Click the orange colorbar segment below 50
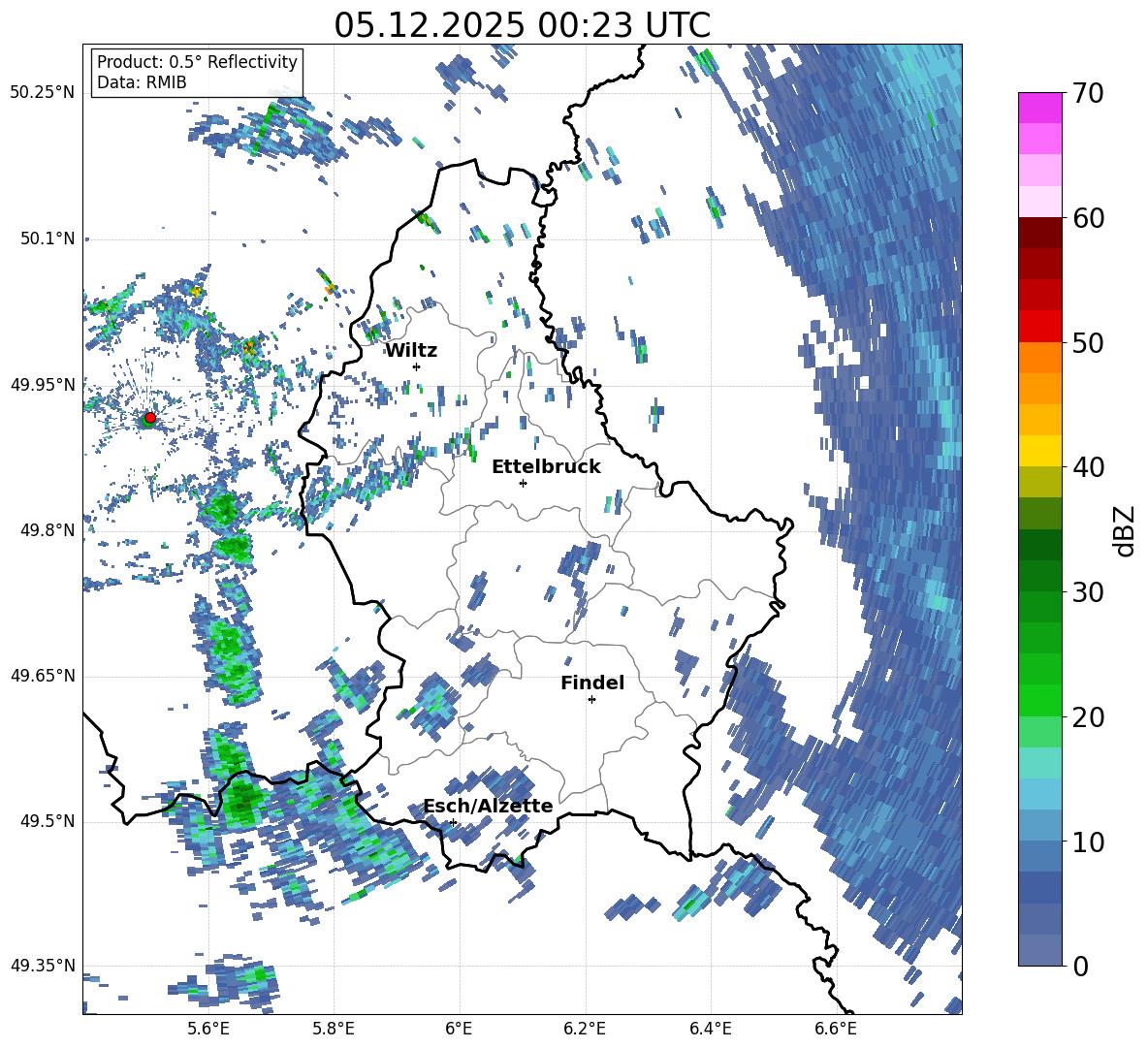This screenshot has height=1048, width=1148. coord(1039,358)
